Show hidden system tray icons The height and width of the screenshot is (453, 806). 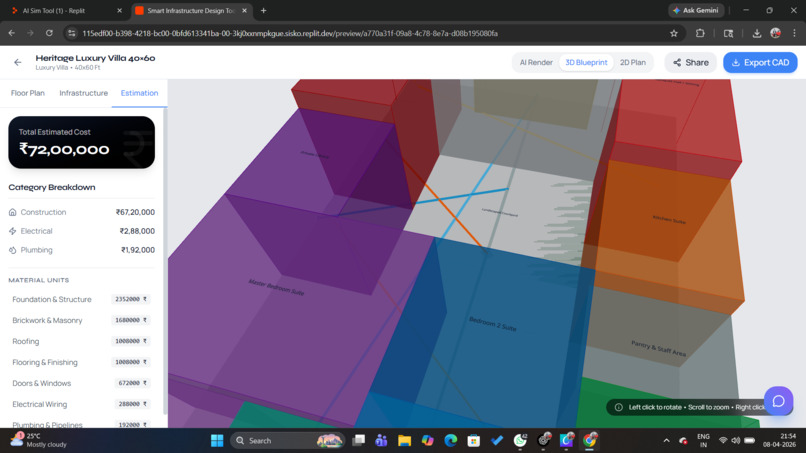click(667, 441)
